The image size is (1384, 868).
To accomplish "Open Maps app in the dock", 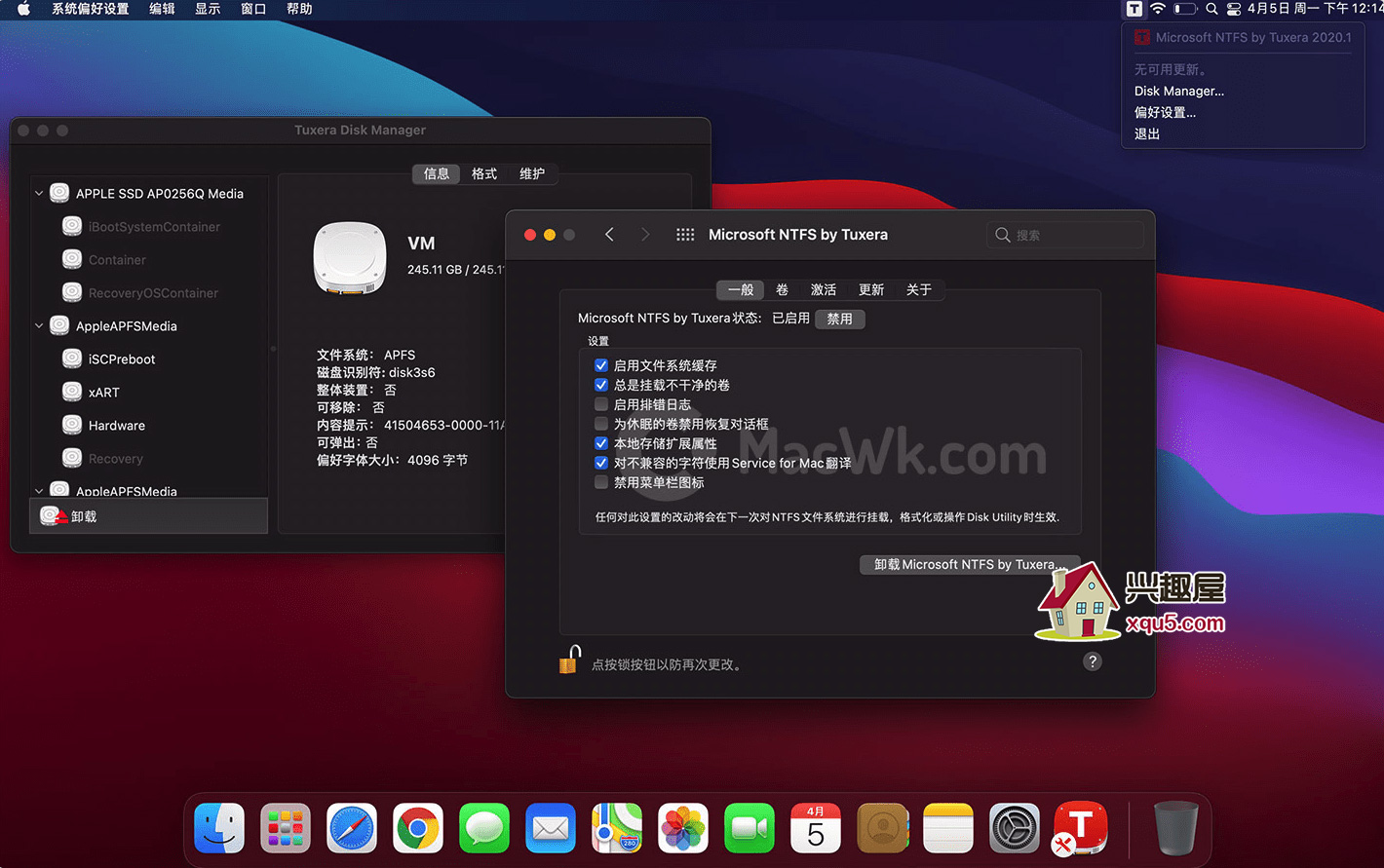I will [617, 828].
